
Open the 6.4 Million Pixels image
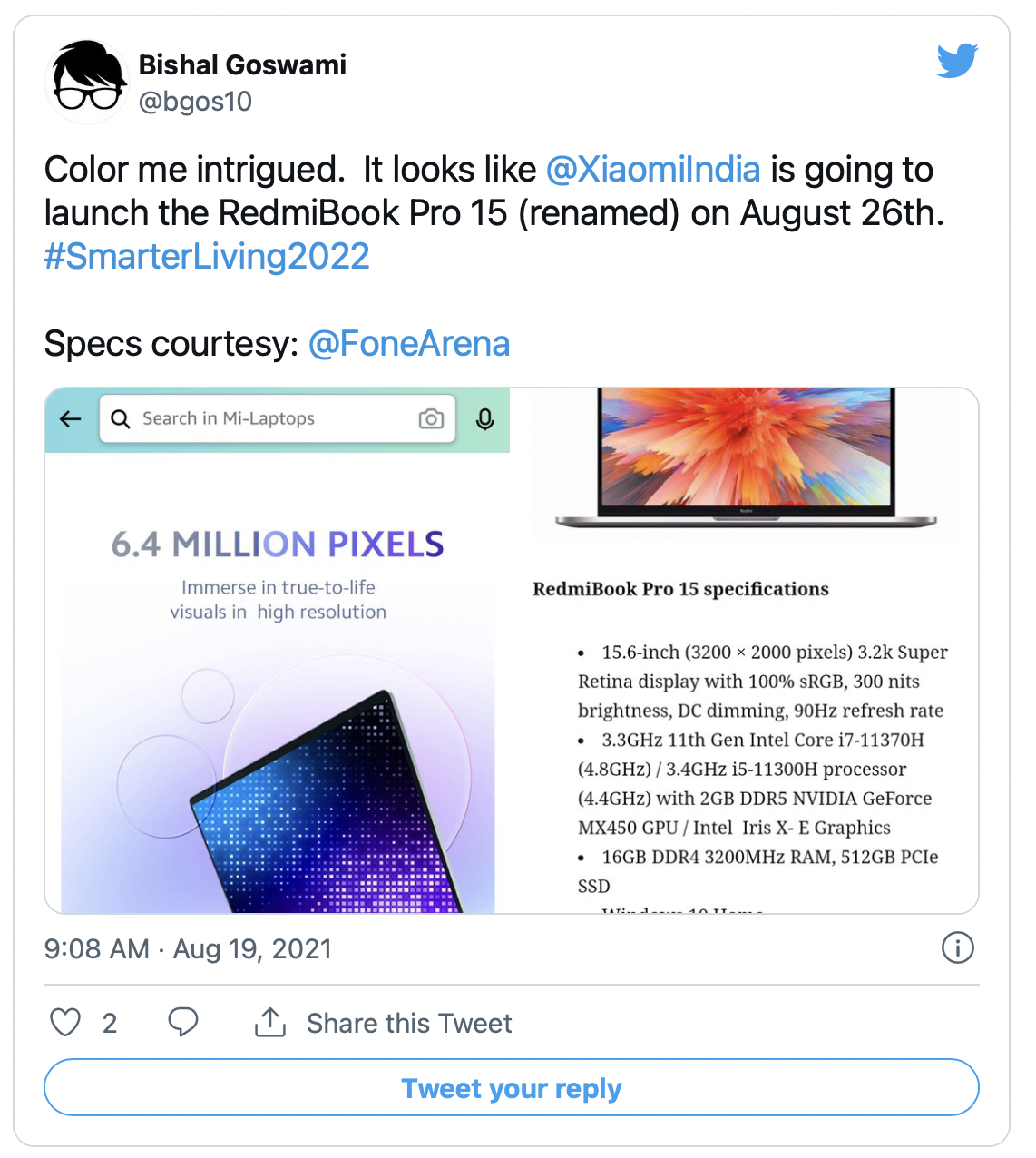click(278, 681)
